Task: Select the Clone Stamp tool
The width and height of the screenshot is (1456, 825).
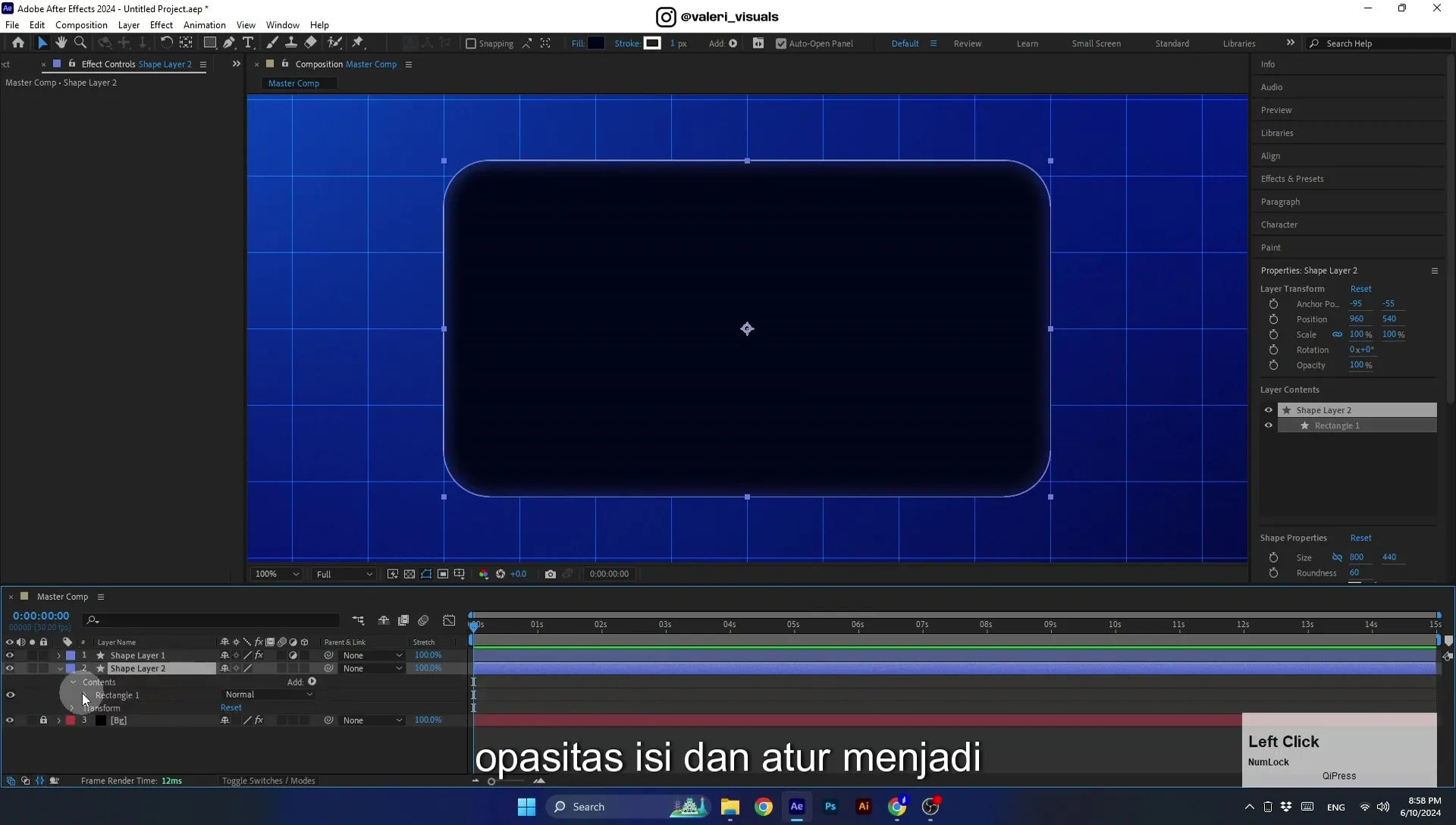Action: click(290, 43)
